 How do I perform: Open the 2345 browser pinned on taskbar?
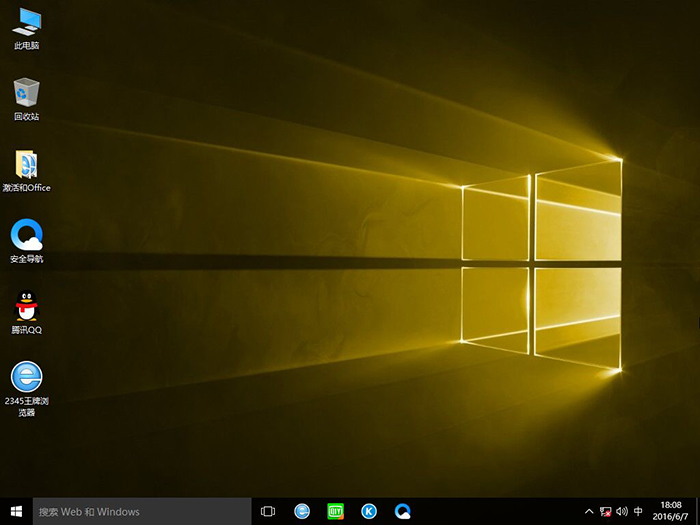[302, 511]
